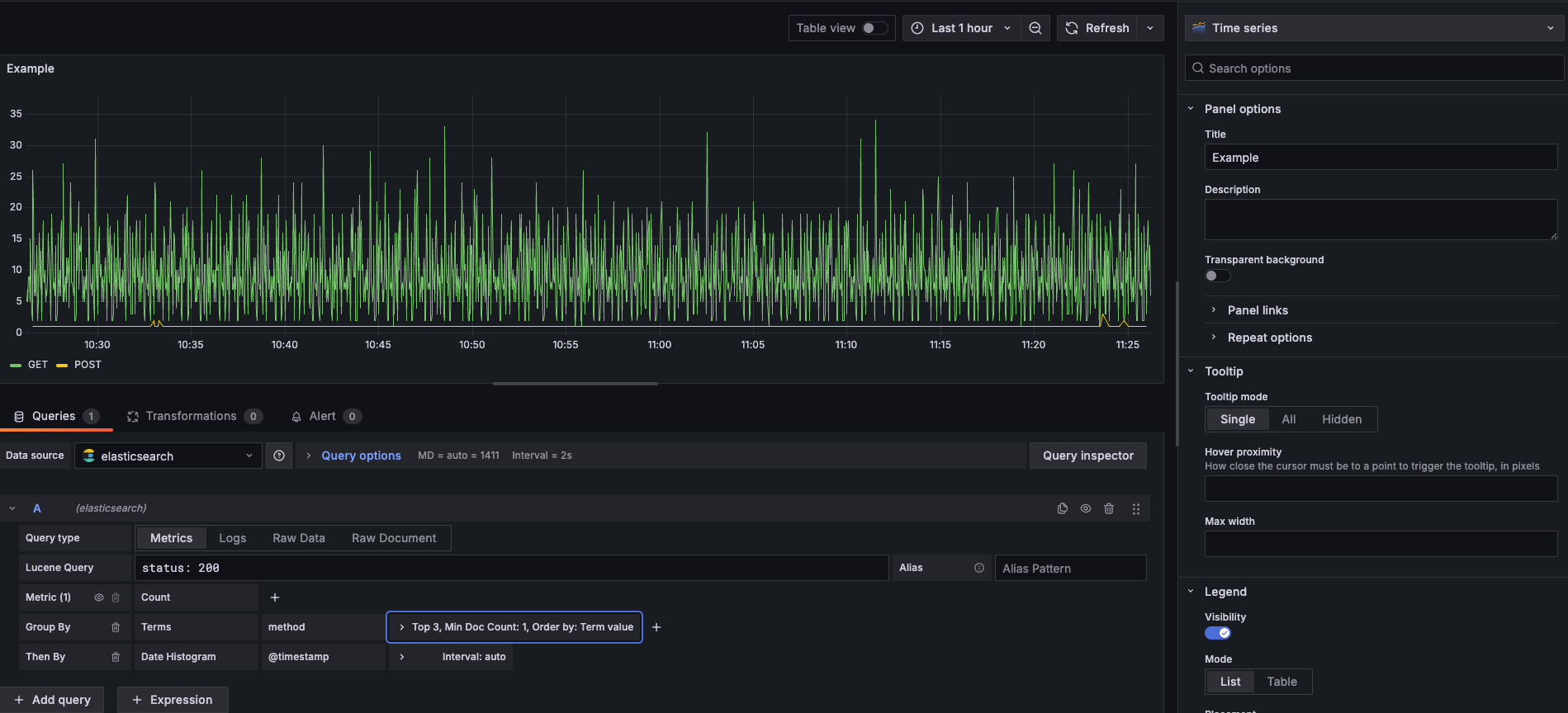Image resolution: width=1568 pixels, height=713 pixels.
Task: Expand the Panel links section
Action: pyautogui.click(x=1257, y=310)
